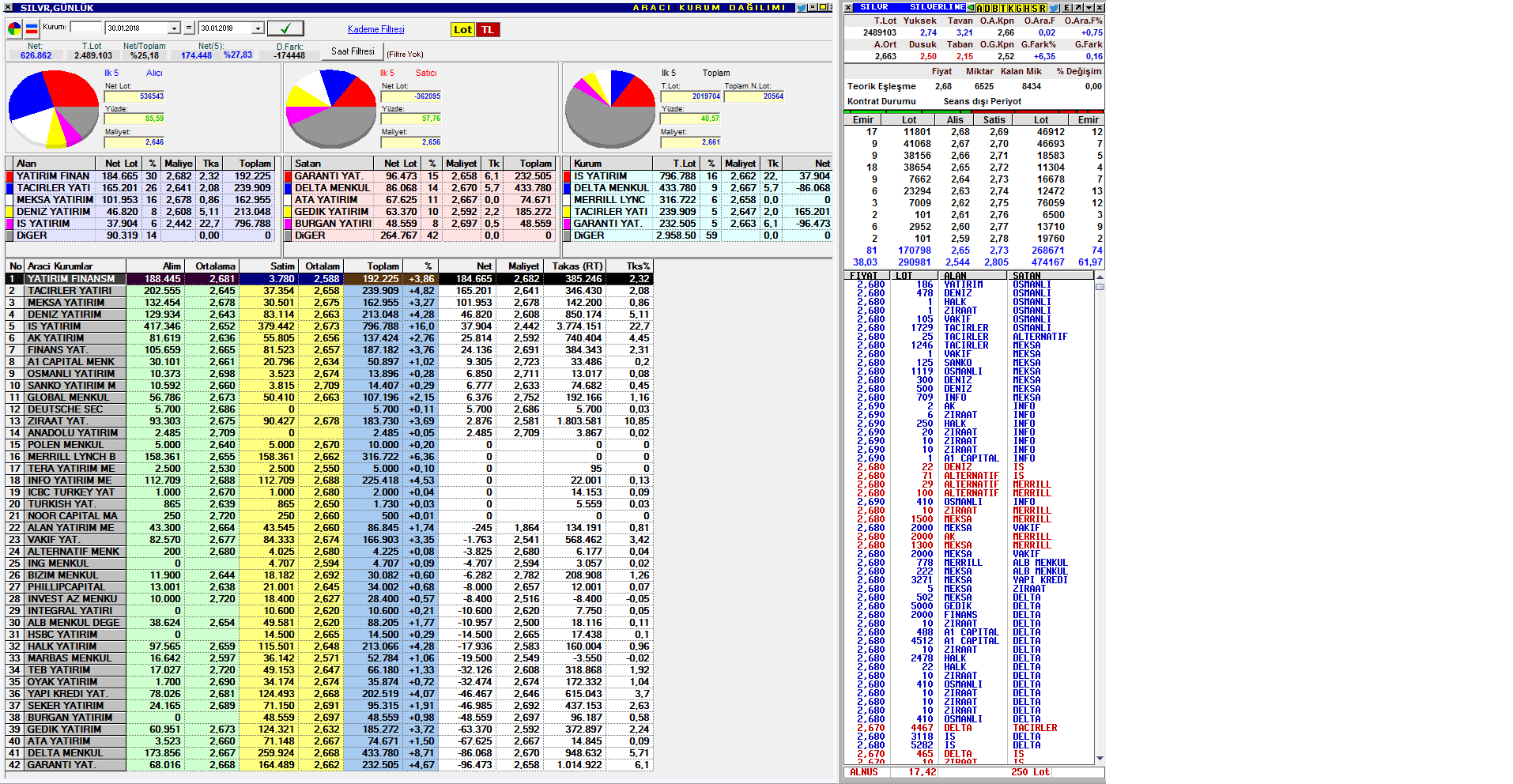This screenshot has width=1513, height=784.
Task: Select the Ilk 5 Alıcı pie chart
Action: pyautogui.click(x=54, y=109)
